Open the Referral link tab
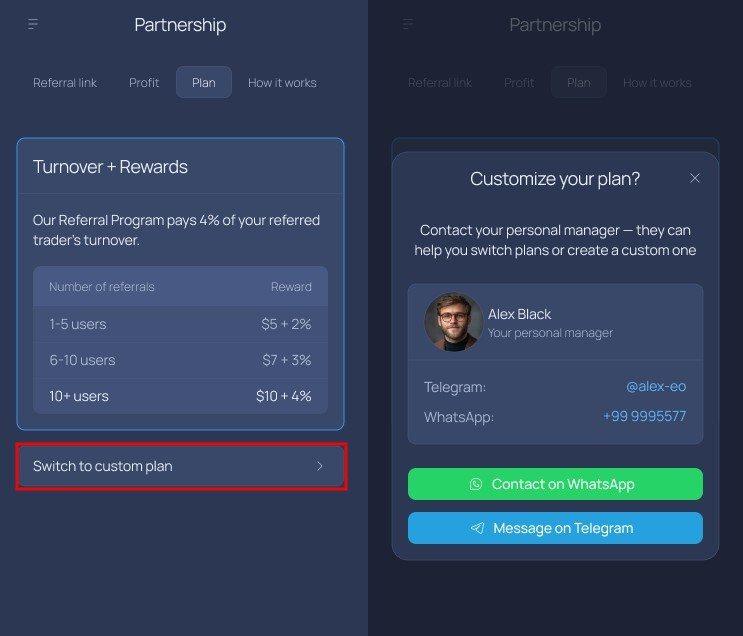743x636 pixels. point(65,83)
